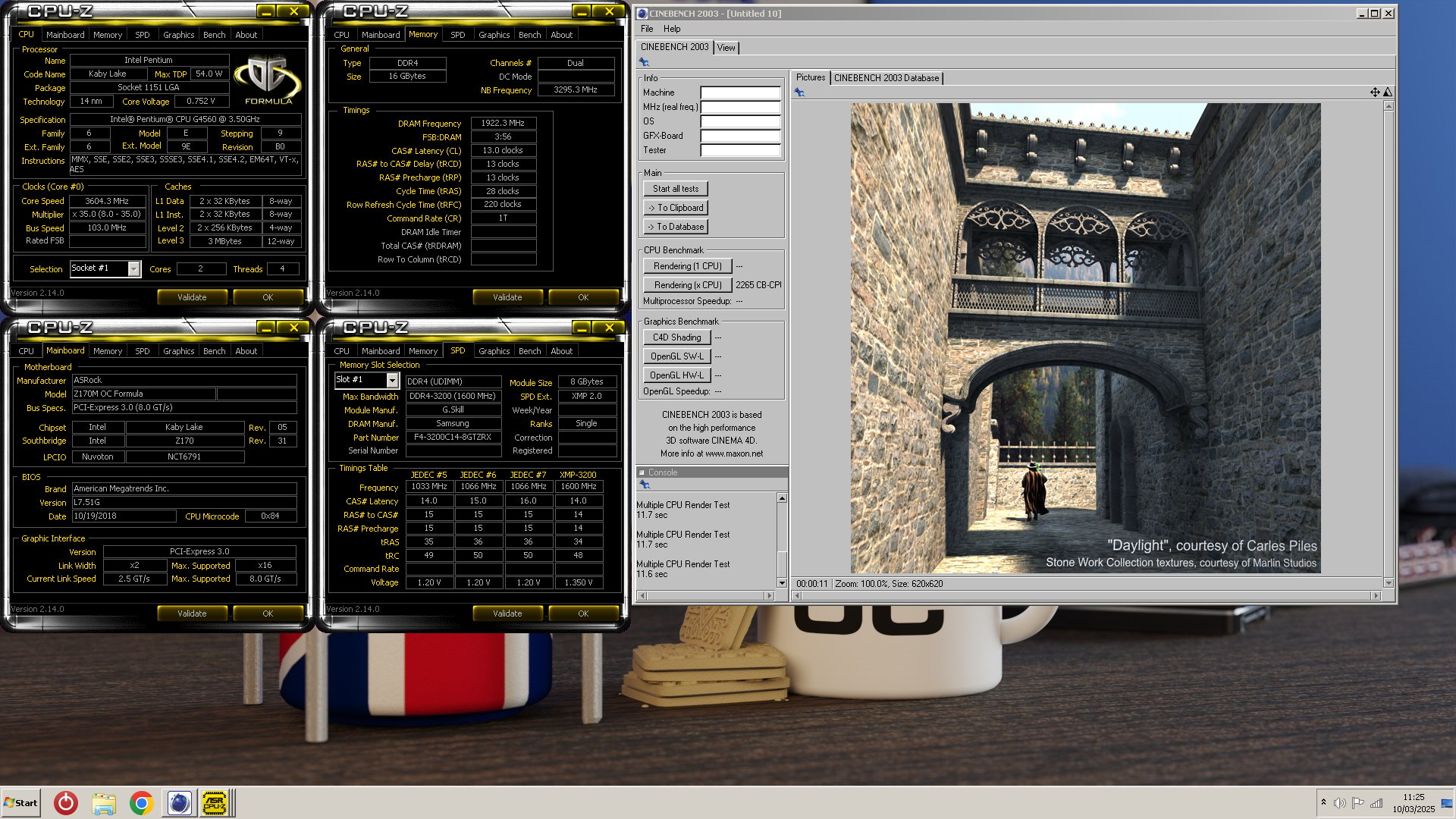
Task: Click the To Clipboard button
Action: pos(676,208)
